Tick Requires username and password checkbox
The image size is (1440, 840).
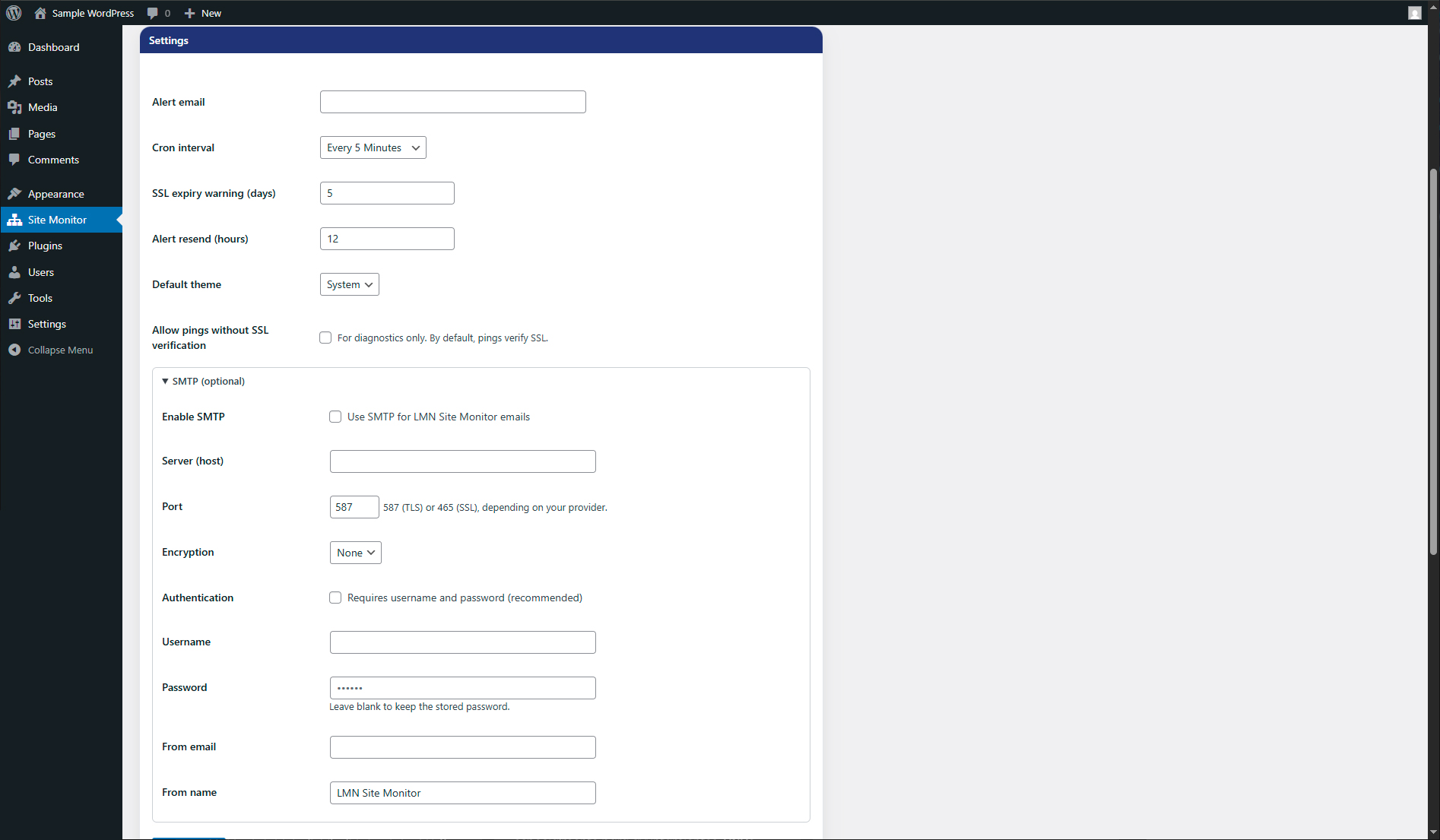pos(335,598)
